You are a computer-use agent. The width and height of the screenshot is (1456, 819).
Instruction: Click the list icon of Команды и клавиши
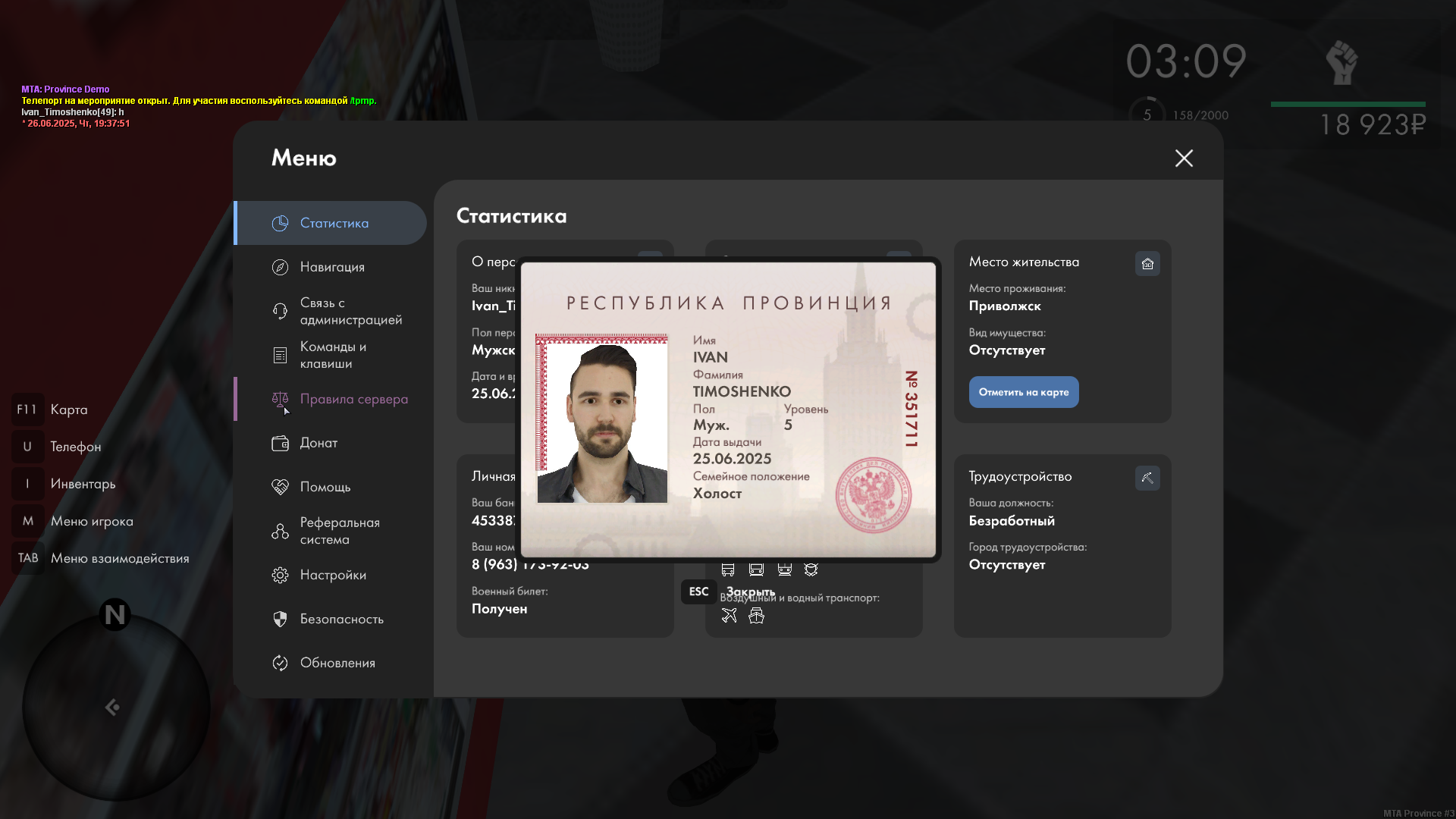click(x=280, y=355)
